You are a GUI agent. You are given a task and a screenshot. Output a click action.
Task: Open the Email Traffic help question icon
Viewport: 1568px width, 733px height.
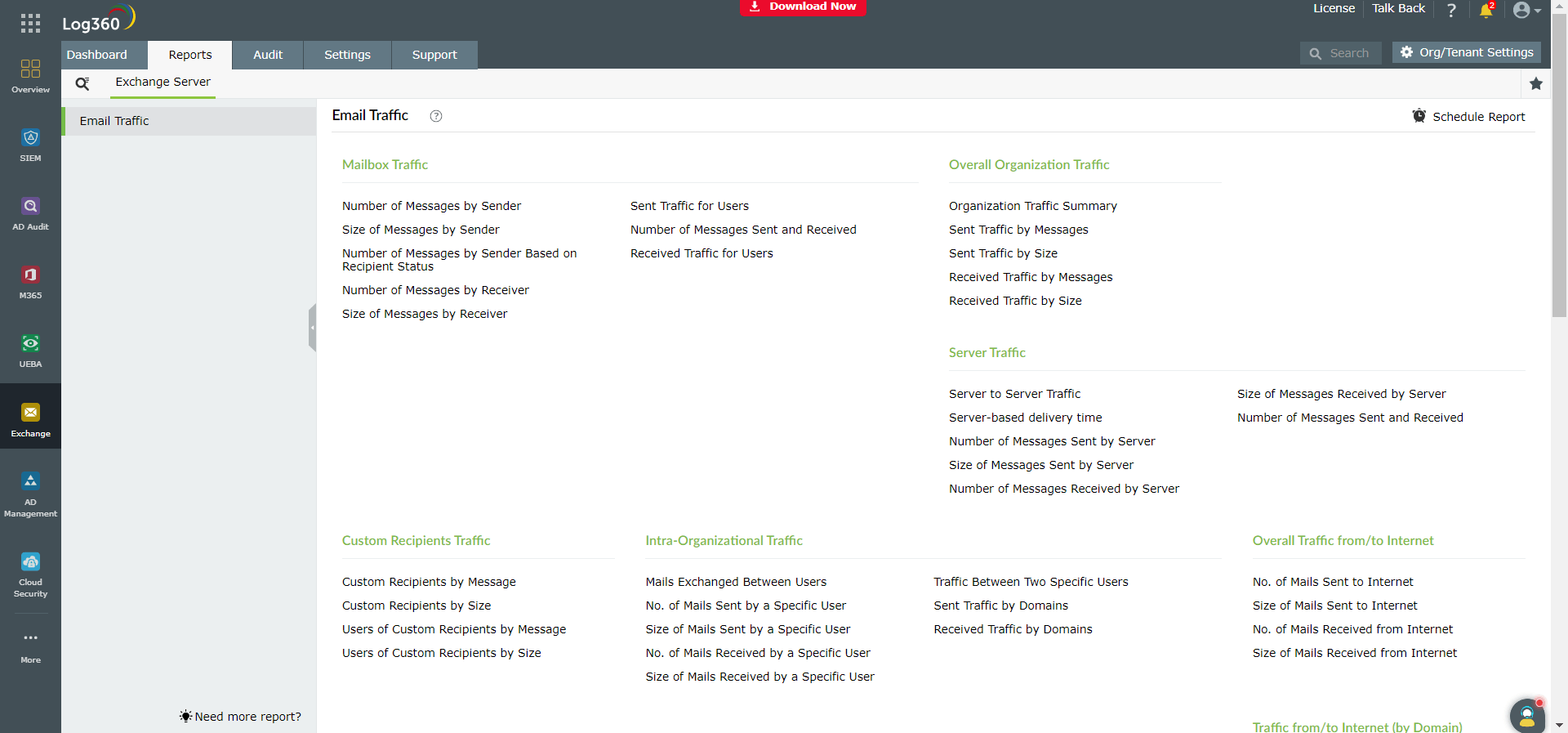click(x=436, y=116)
